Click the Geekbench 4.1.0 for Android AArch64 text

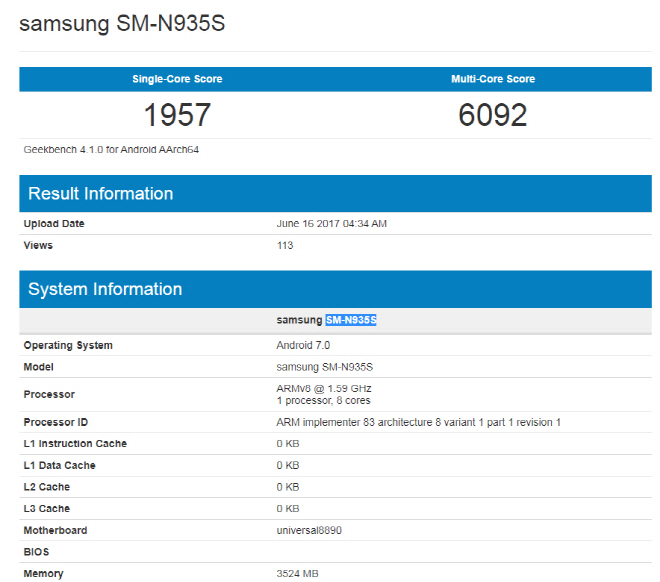click(111, 150)
